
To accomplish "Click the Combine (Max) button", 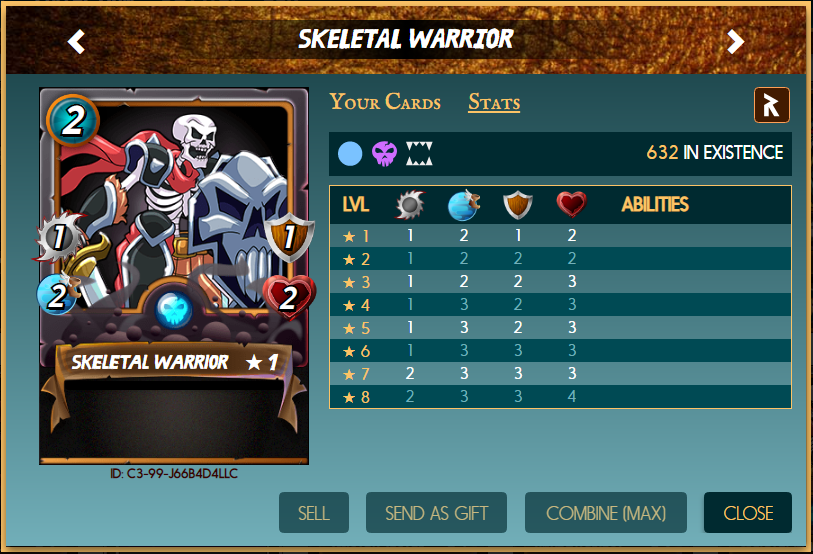I will click(606, 513).
